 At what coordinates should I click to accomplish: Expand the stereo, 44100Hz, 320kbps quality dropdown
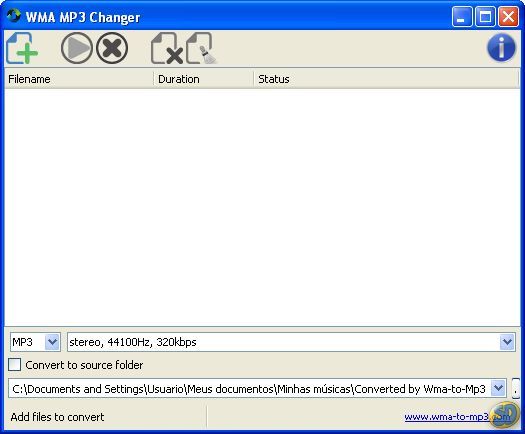[x=507, y=342]
